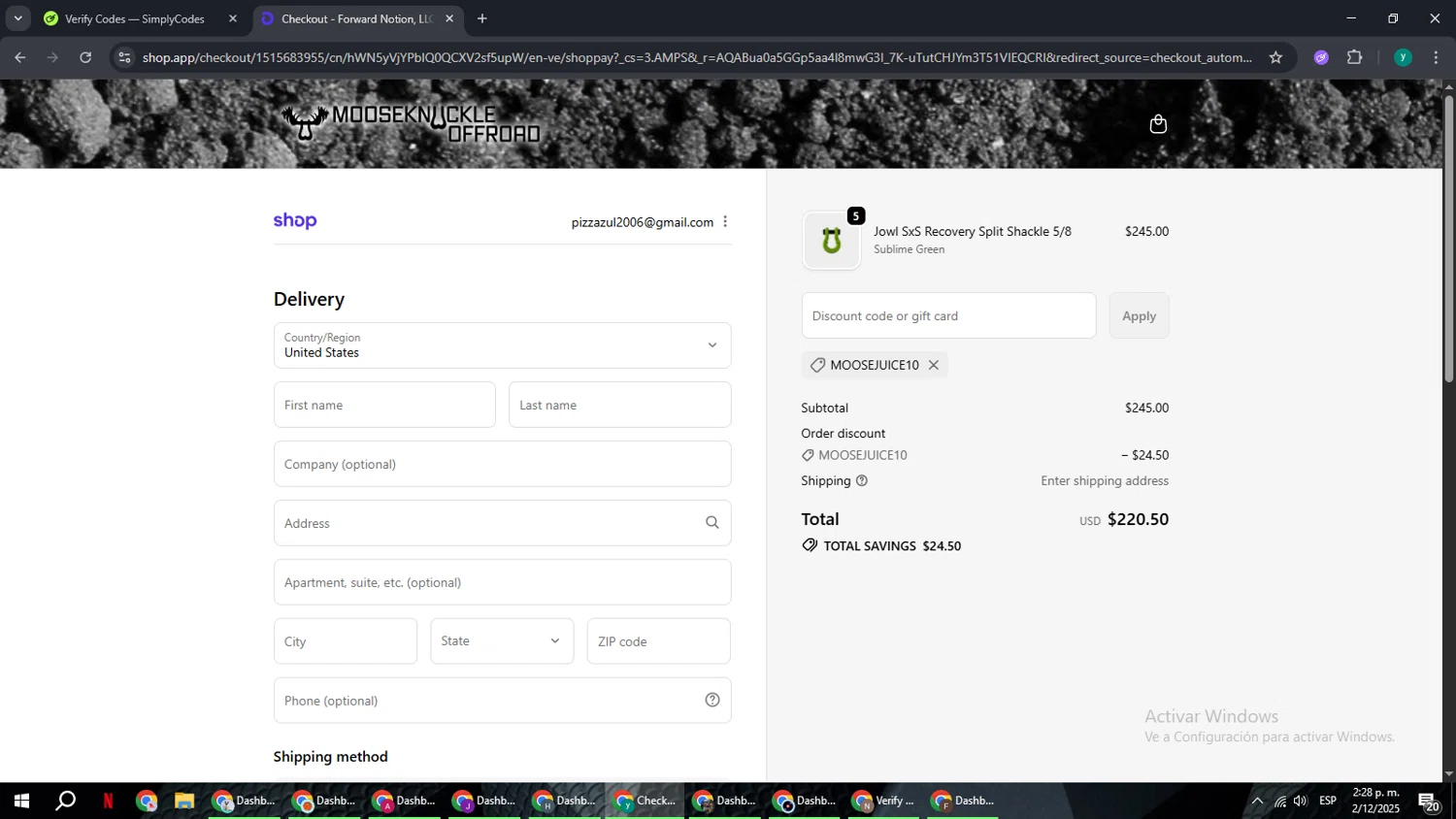Viewport: 1456px width, 819px height.
Task: Show hidden system tray icons
Action: (1257, 801)
